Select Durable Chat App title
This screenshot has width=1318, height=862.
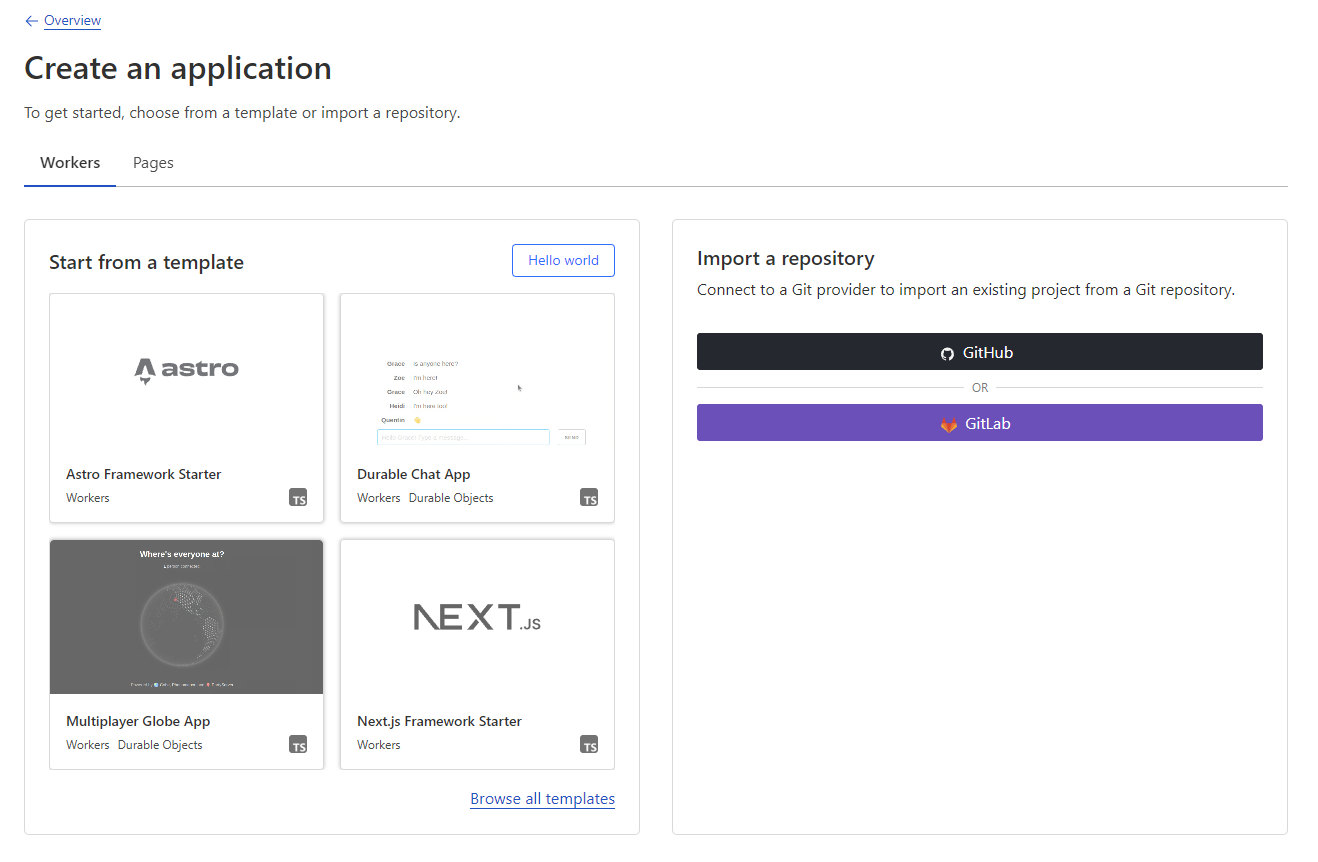coord(413,474)
